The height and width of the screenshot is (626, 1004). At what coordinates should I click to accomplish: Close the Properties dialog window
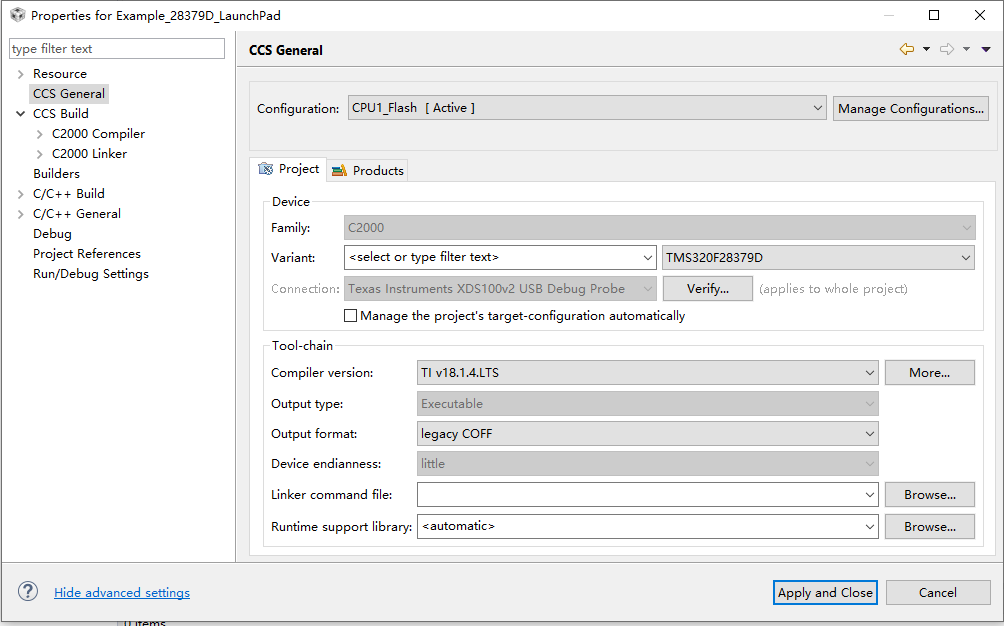coord(980,15)
